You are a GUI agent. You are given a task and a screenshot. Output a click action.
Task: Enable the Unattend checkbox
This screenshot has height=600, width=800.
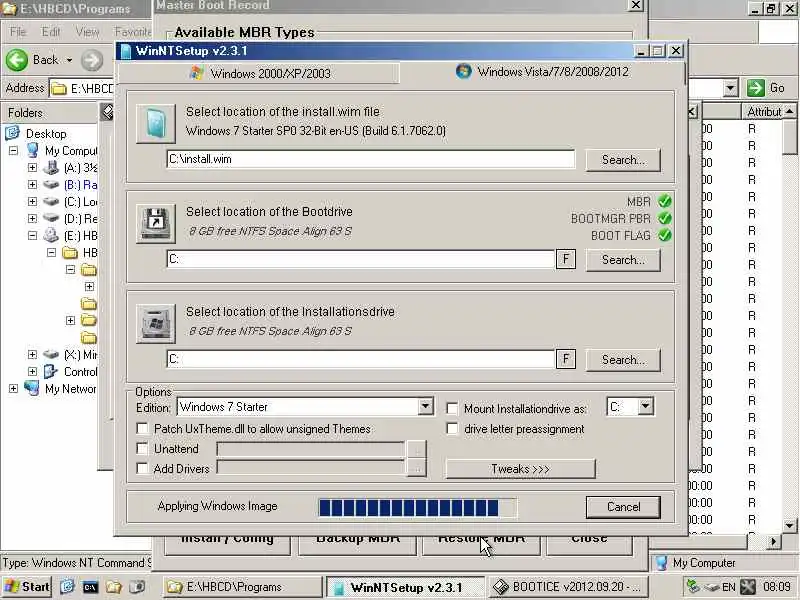click(x=142, y=448)
